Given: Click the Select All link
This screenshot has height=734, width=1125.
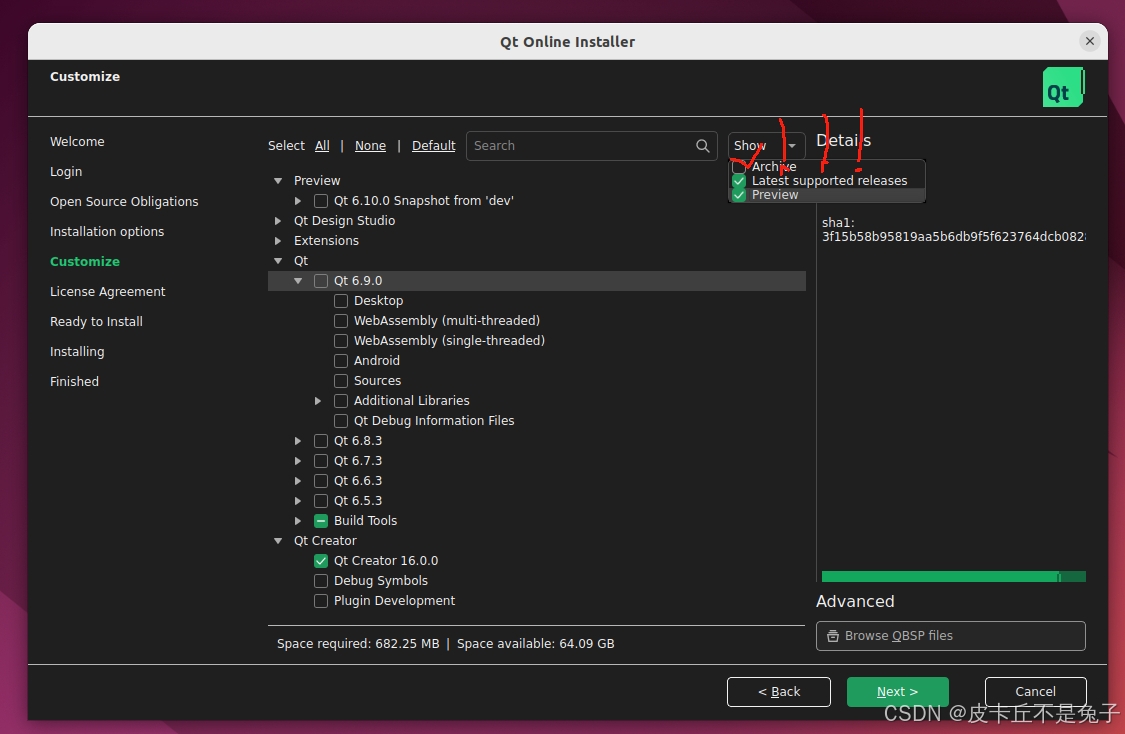Looking at the screenshot, I should point(322,145).
